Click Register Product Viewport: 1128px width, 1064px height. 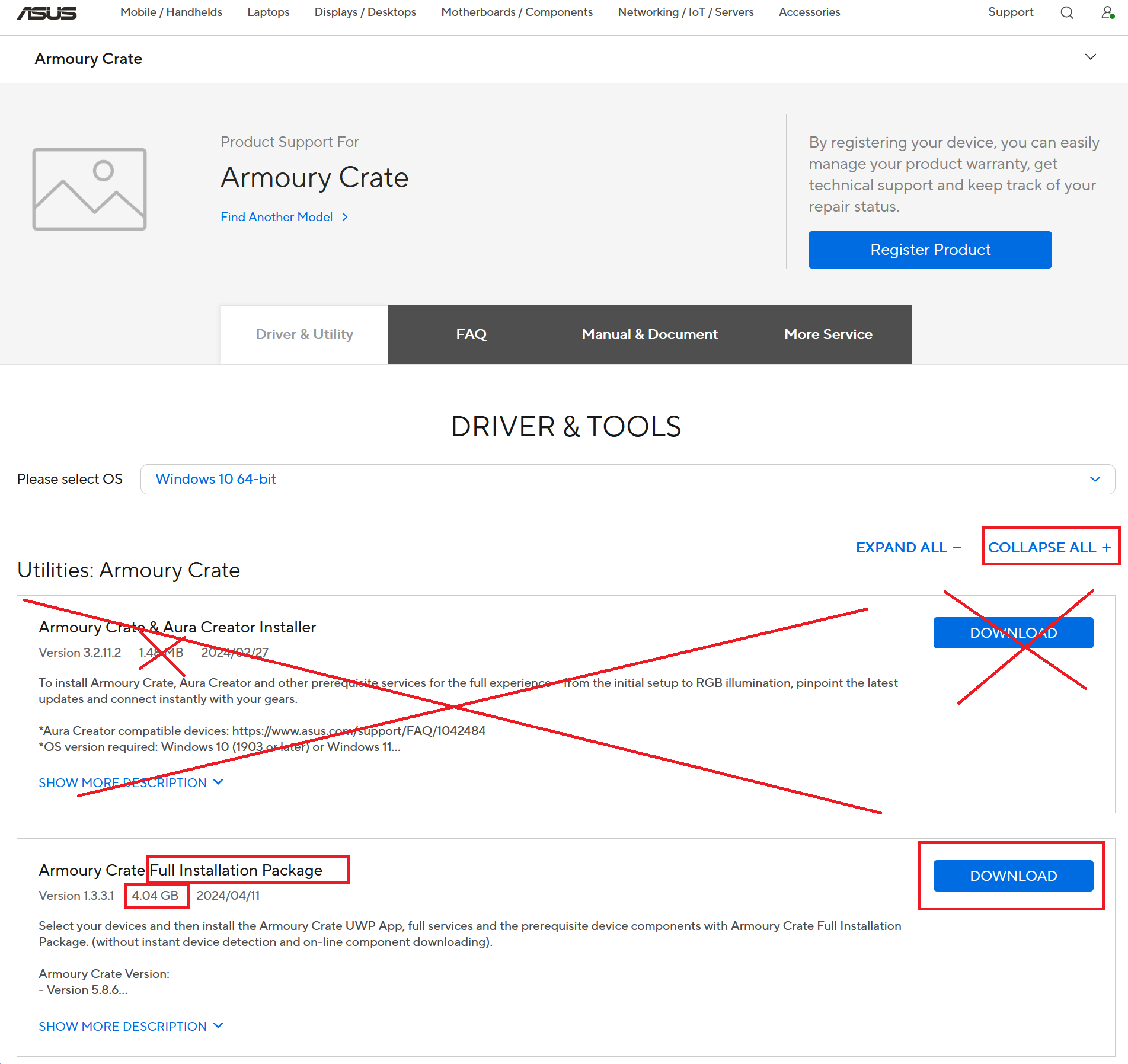click(929, 250)
